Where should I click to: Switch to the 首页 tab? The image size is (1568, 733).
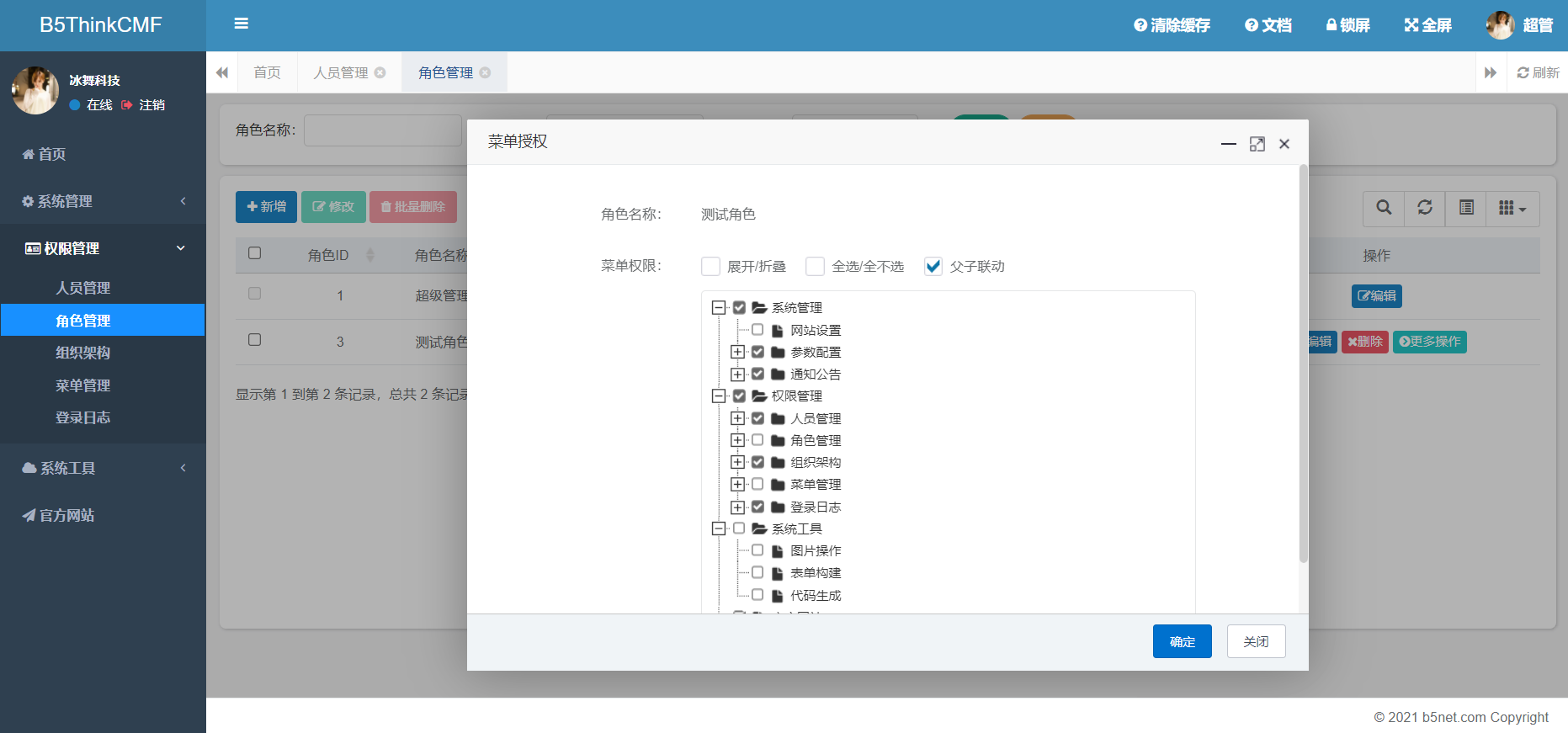click(x=268, y=72)
